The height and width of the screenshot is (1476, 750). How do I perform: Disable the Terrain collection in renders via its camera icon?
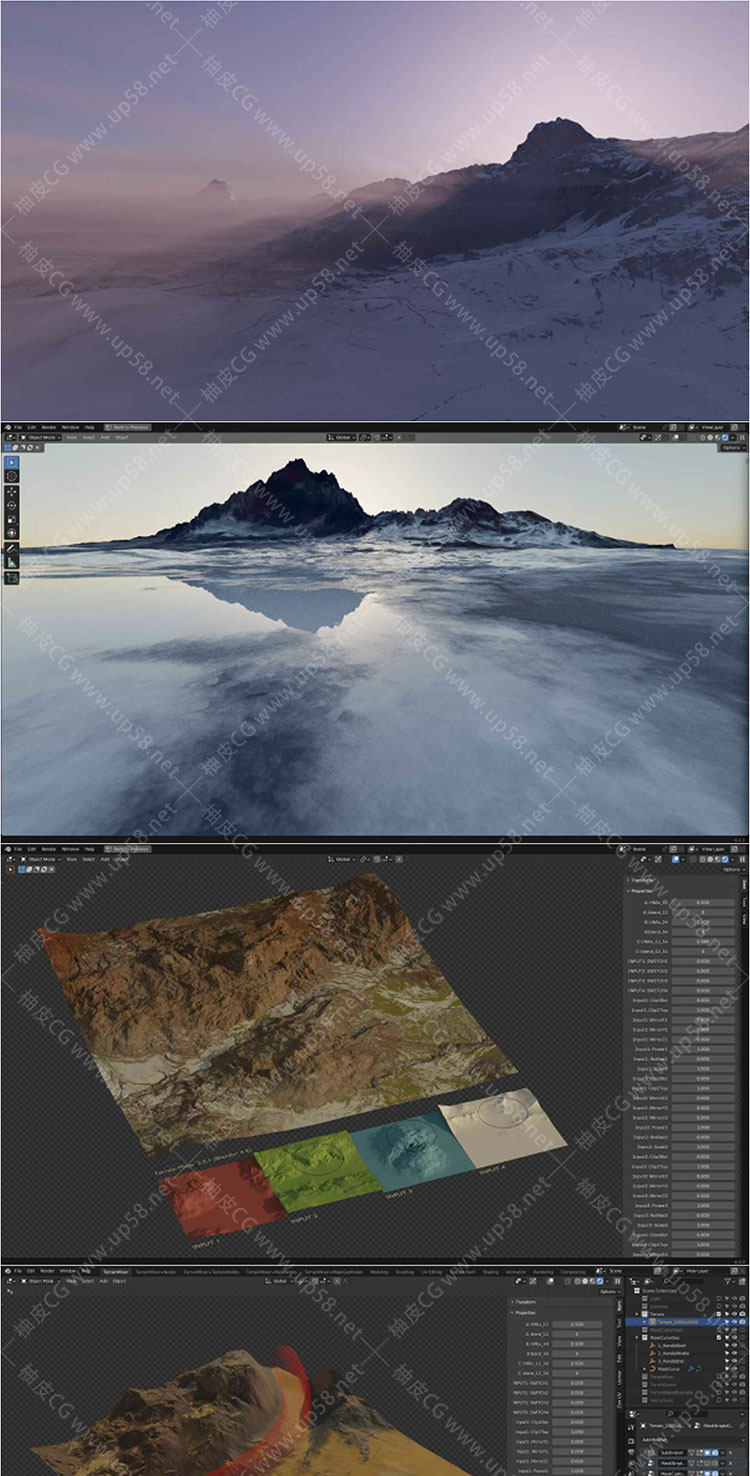[x=742, y=1314]
